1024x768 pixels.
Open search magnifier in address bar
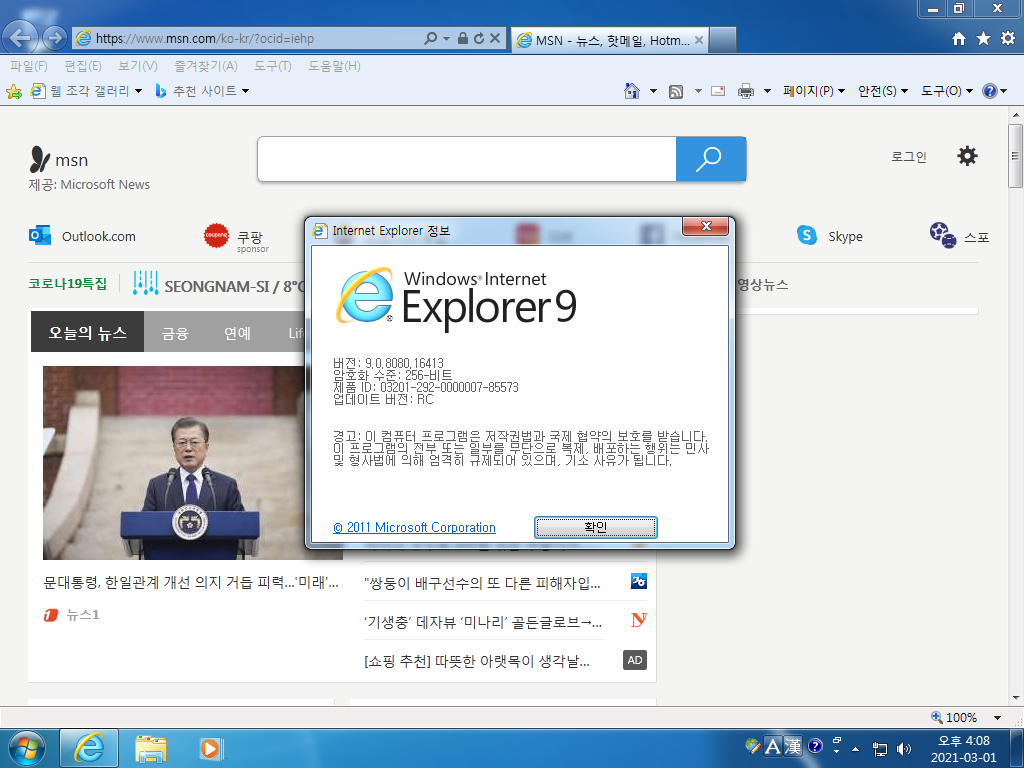430,39
